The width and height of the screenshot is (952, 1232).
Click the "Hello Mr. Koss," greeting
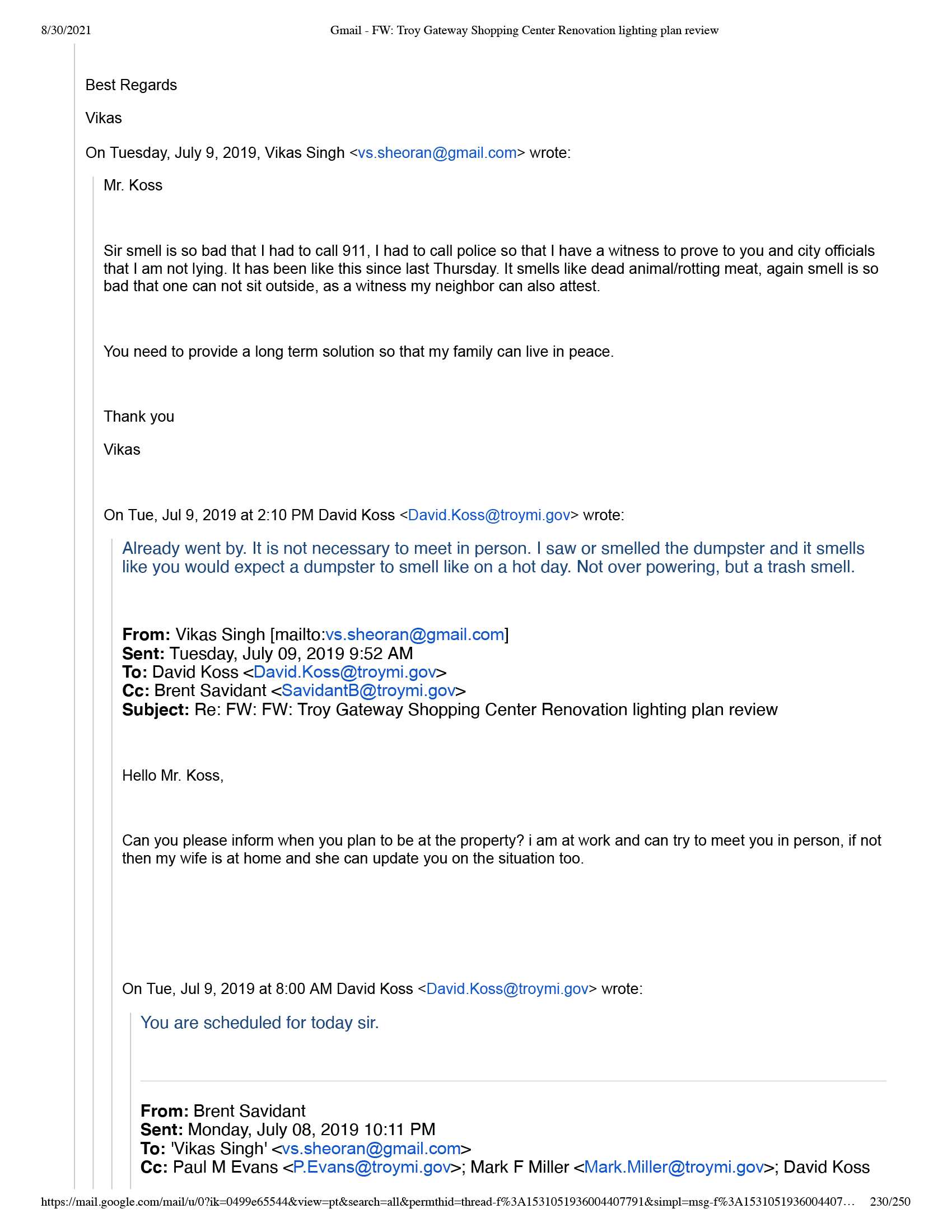point(172,776)
